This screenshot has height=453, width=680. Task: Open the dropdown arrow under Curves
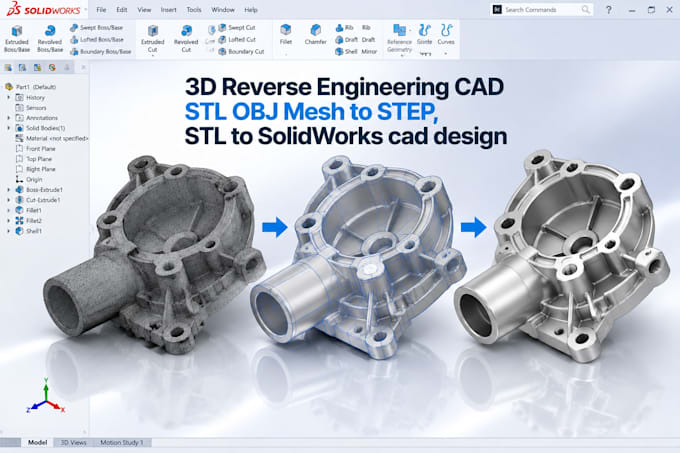point(446,54)
